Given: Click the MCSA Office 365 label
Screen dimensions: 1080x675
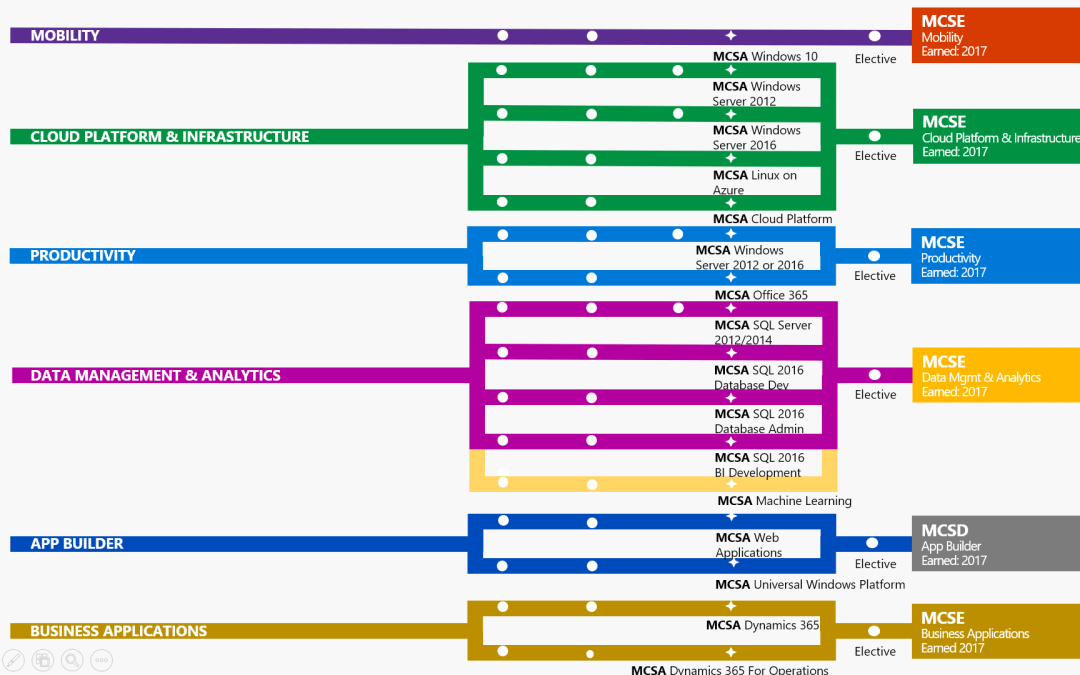Looking at the screenshot, I should click(x=761, y=295).
